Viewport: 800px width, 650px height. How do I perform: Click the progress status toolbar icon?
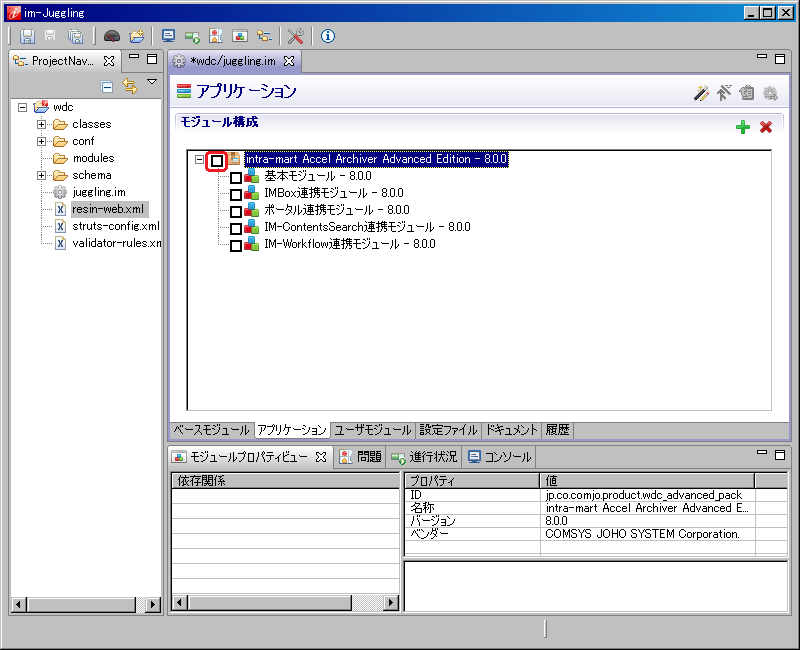tap(192, 36)
